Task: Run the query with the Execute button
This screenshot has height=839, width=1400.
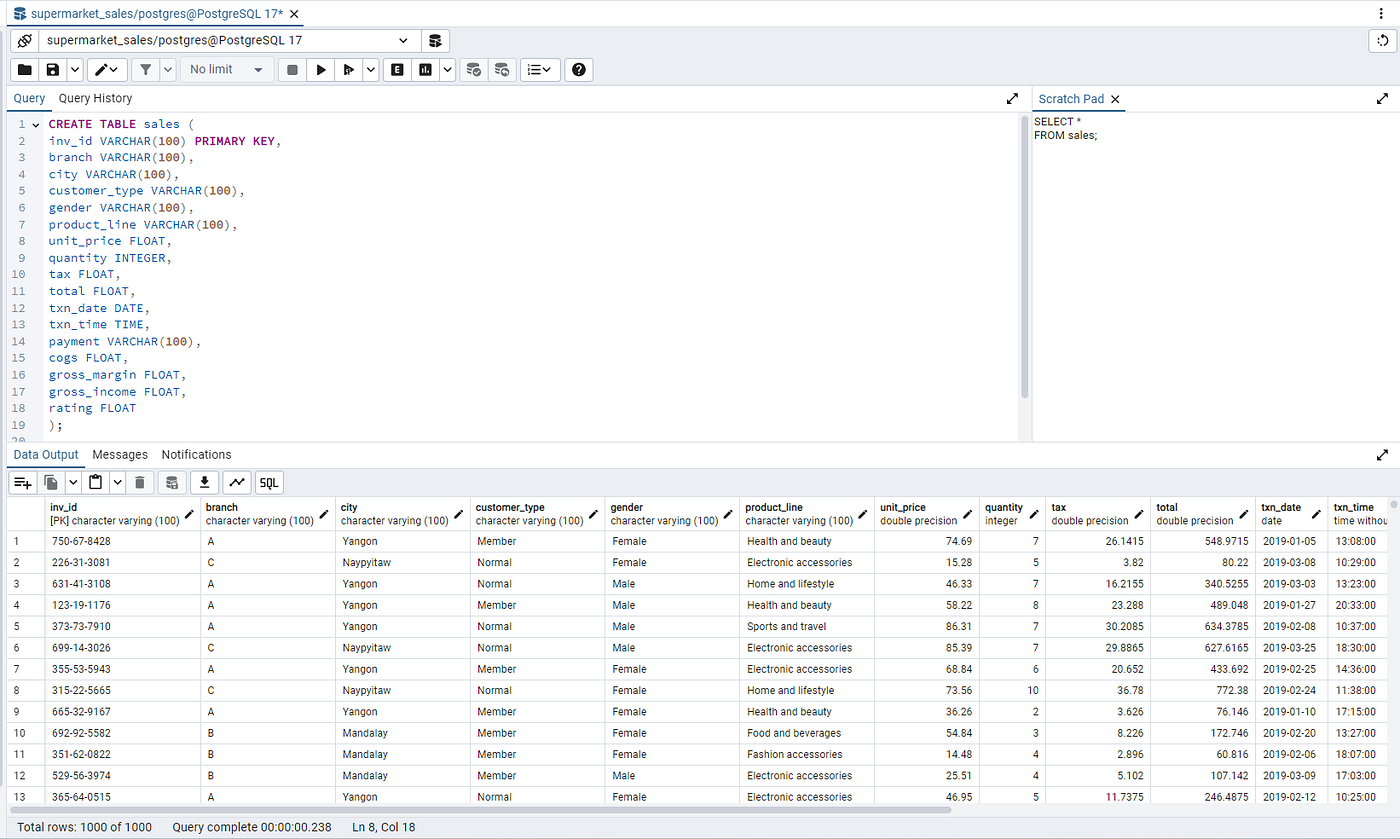Action: point(320,70)
